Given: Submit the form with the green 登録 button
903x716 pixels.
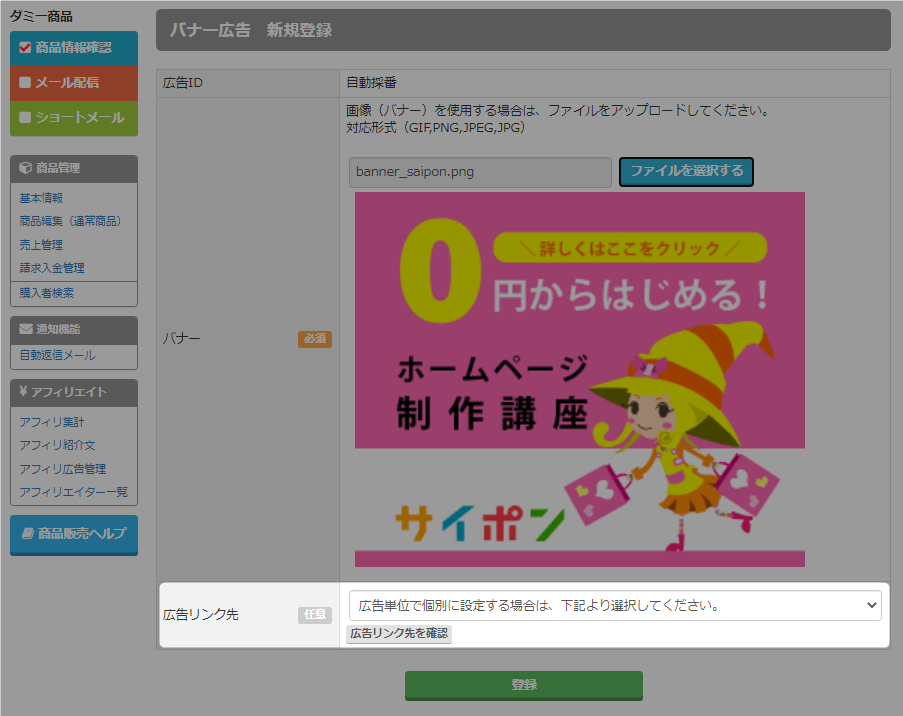Looking at the screenshot, I should pos(523,685).
